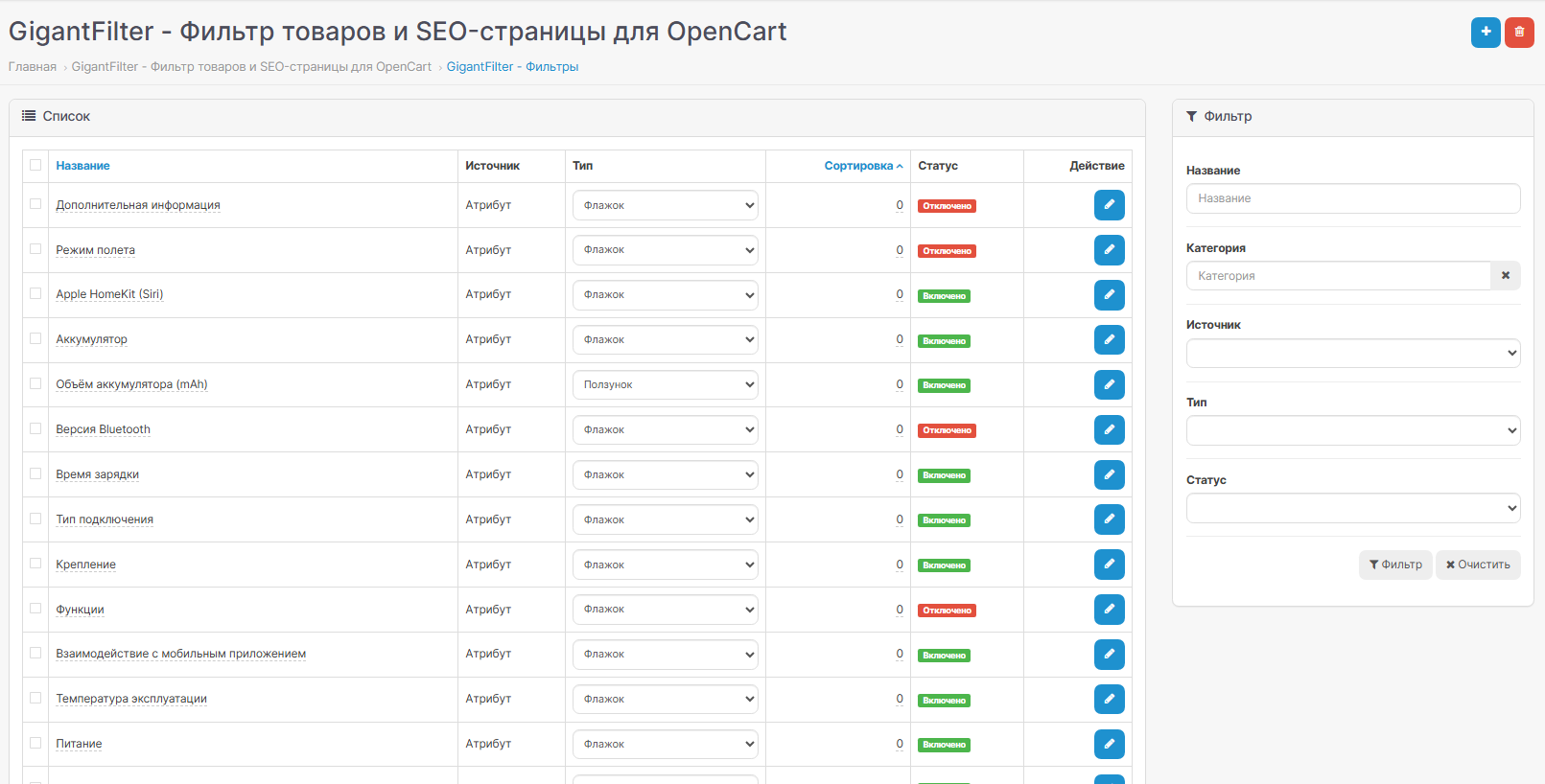This screenshot has width=1545, height=784.
Task: Sort table by Сортировка column header
Action: coord(863,166)
